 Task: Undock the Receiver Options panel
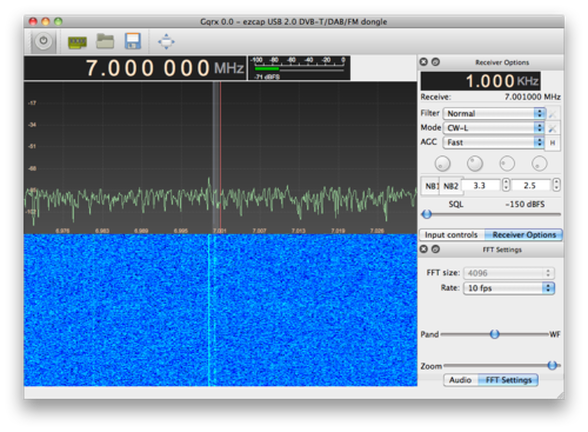point(435,62)
